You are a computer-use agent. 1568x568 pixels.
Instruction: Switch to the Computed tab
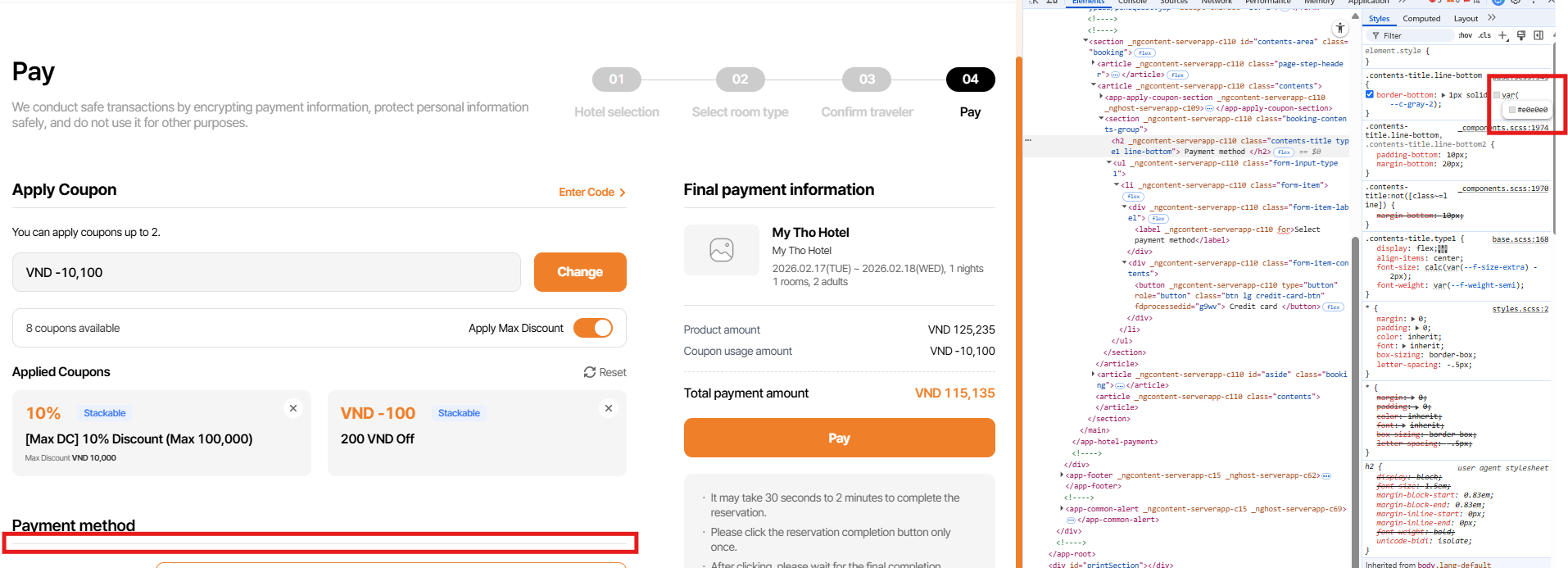1421,19
